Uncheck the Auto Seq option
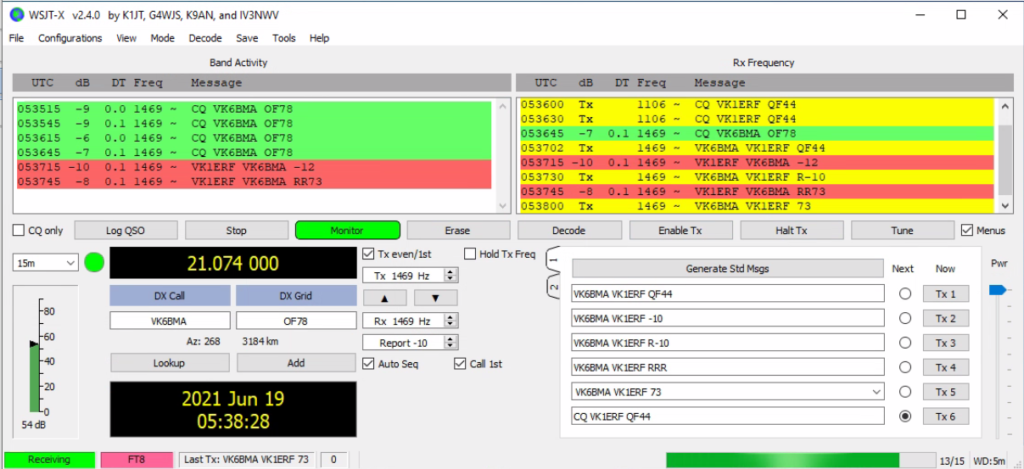Image resolution: width=1024 pixels, height=469 pixels. tap(368, 364)
